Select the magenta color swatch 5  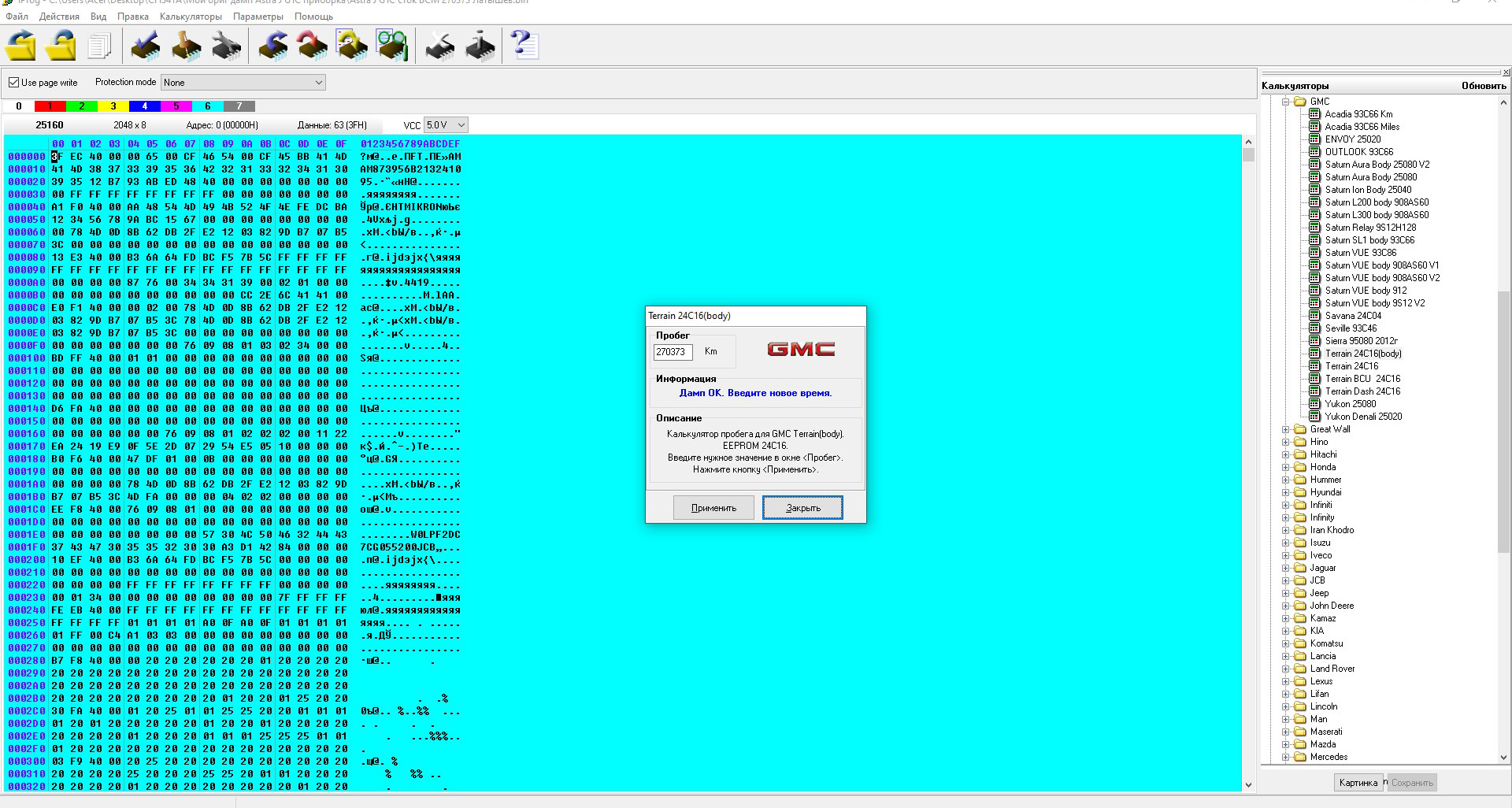[176, 106]
